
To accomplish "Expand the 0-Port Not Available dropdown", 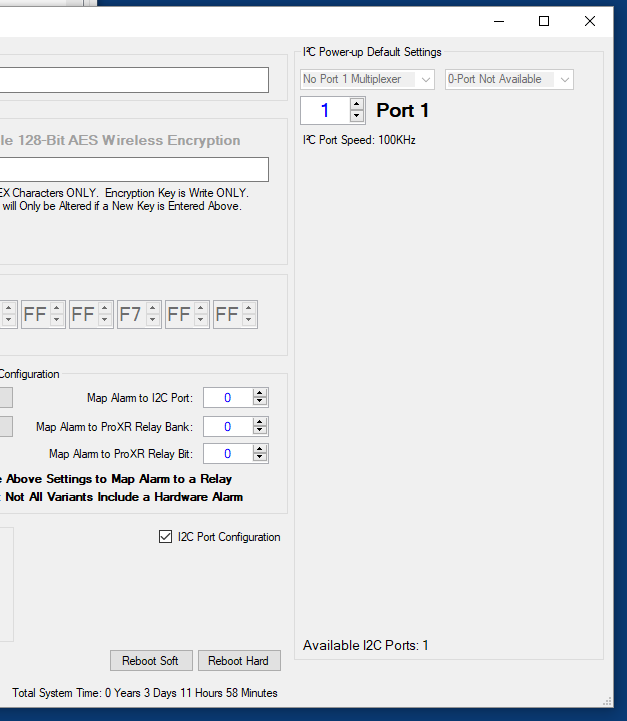I will pyautogui.click(x=509, y=79).
